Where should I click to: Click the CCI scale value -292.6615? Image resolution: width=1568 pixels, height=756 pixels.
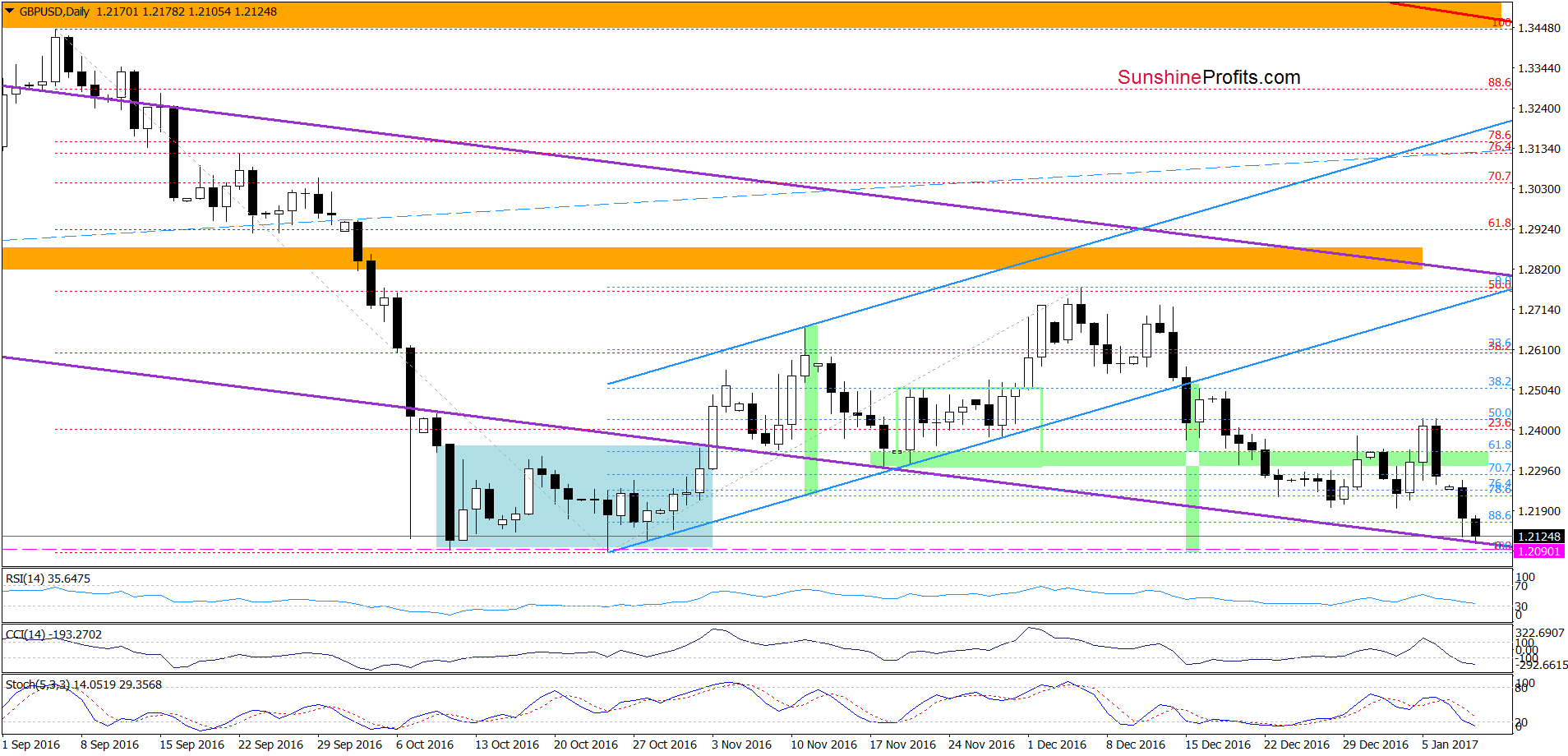(x=1543, y=665)
